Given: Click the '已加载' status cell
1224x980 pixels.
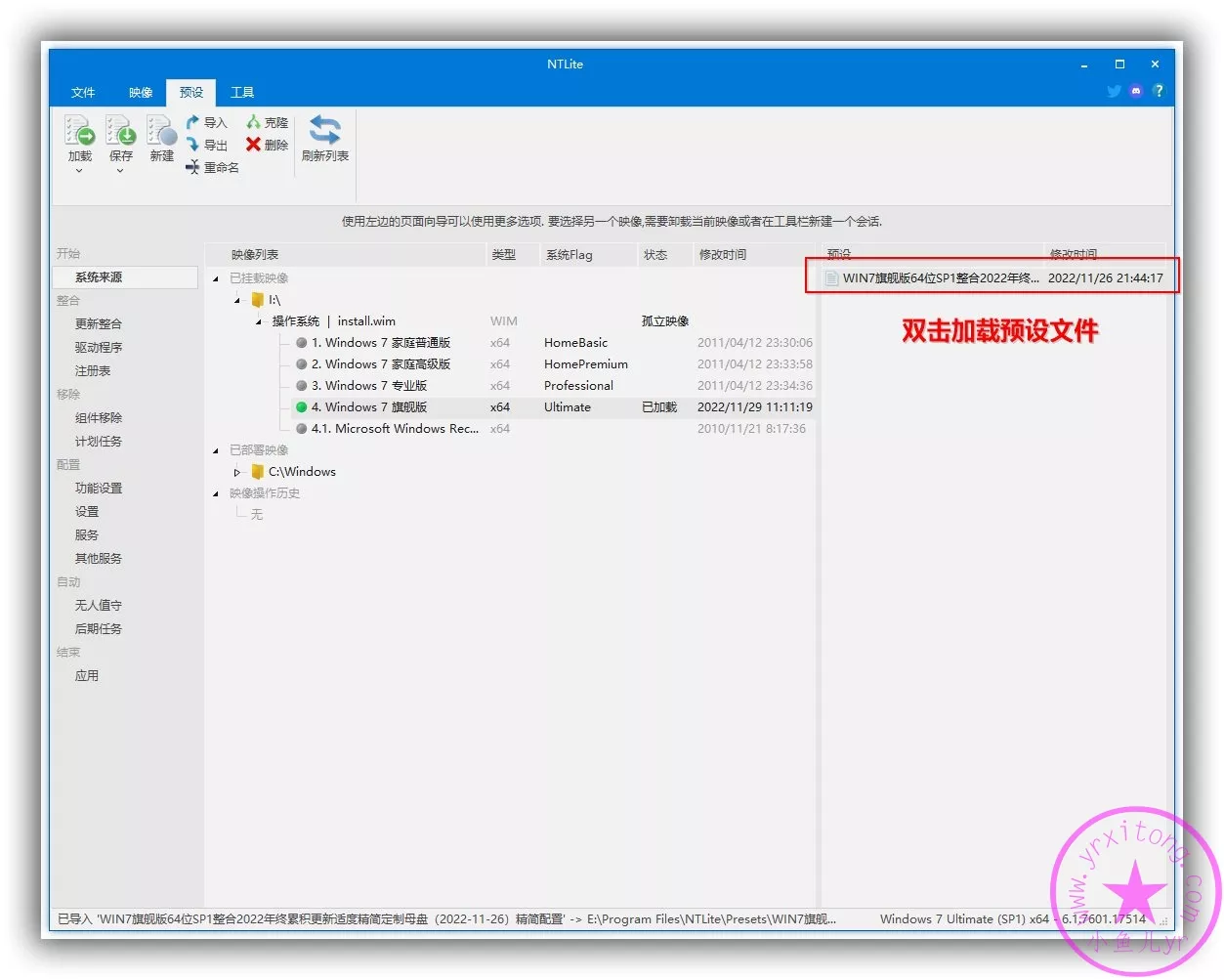Looking at the screenshot, I should tap(659, 407).
